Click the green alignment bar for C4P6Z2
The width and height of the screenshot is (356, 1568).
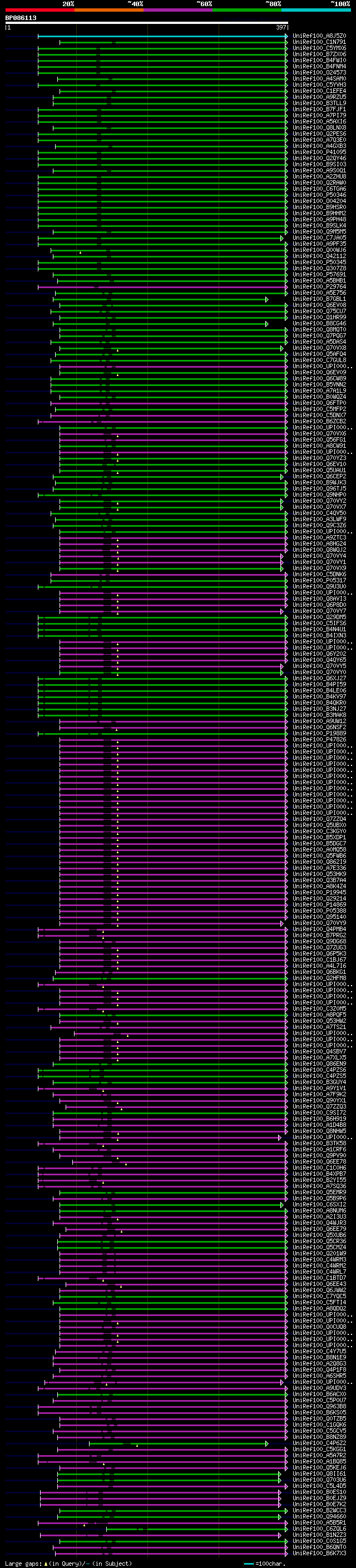coord(179,1443)
